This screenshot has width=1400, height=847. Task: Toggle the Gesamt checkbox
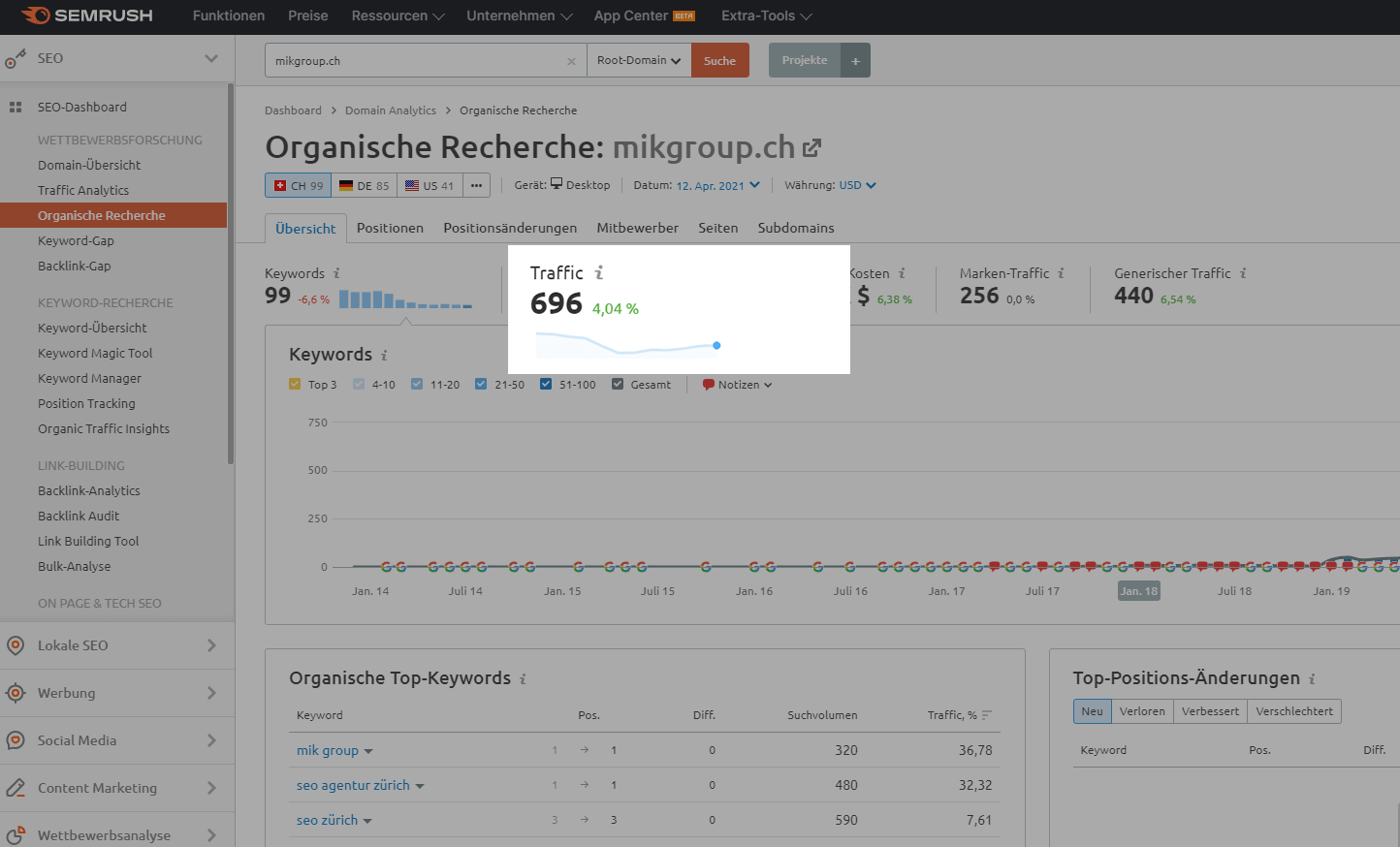coord(618,384)
